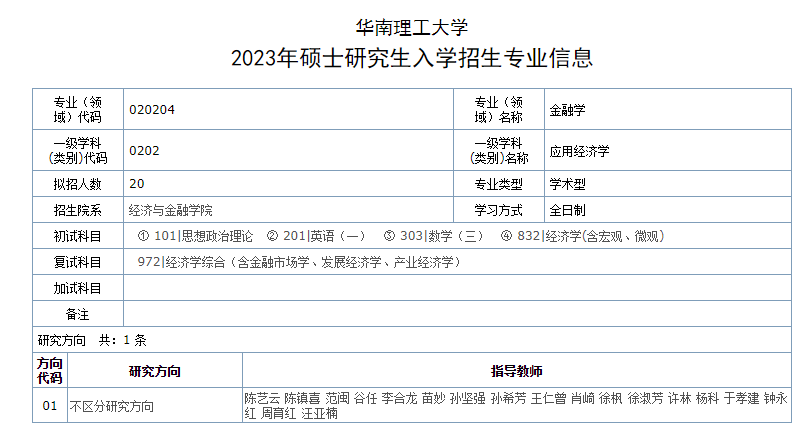
Task: Click the 专业（领域）名称 label cell
Action: [499, 109]
